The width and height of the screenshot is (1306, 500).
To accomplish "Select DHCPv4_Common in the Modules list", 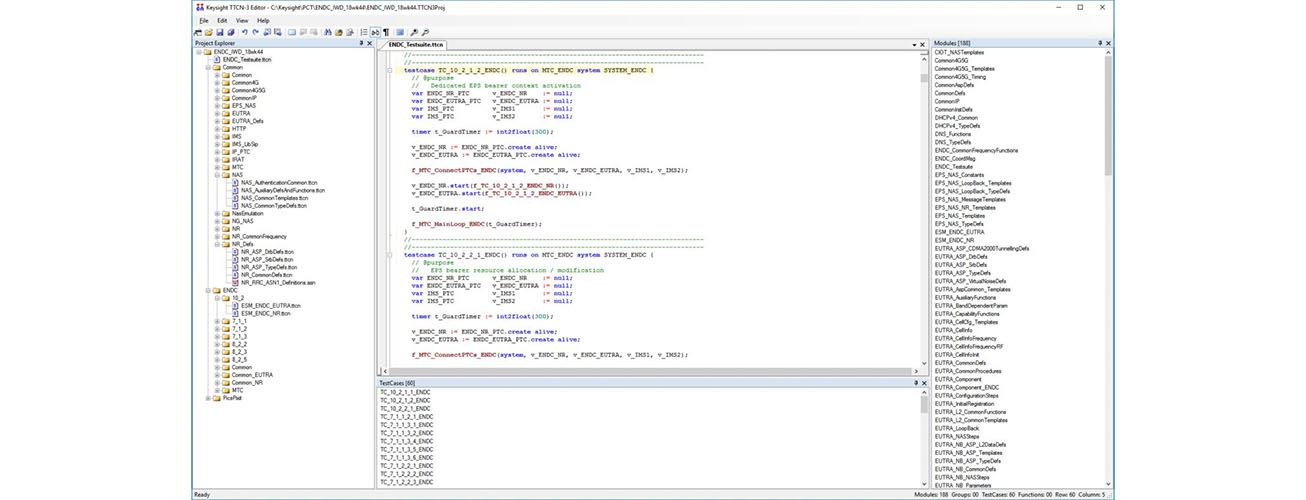I will (x=957, y=117).
